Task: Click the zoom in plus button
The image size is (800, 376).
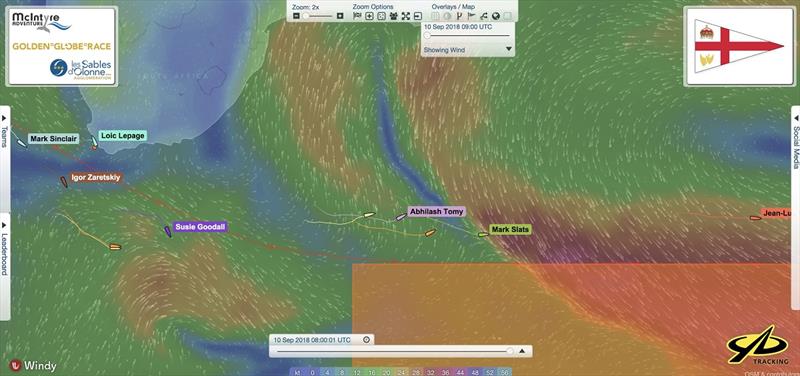Action: 340,16
